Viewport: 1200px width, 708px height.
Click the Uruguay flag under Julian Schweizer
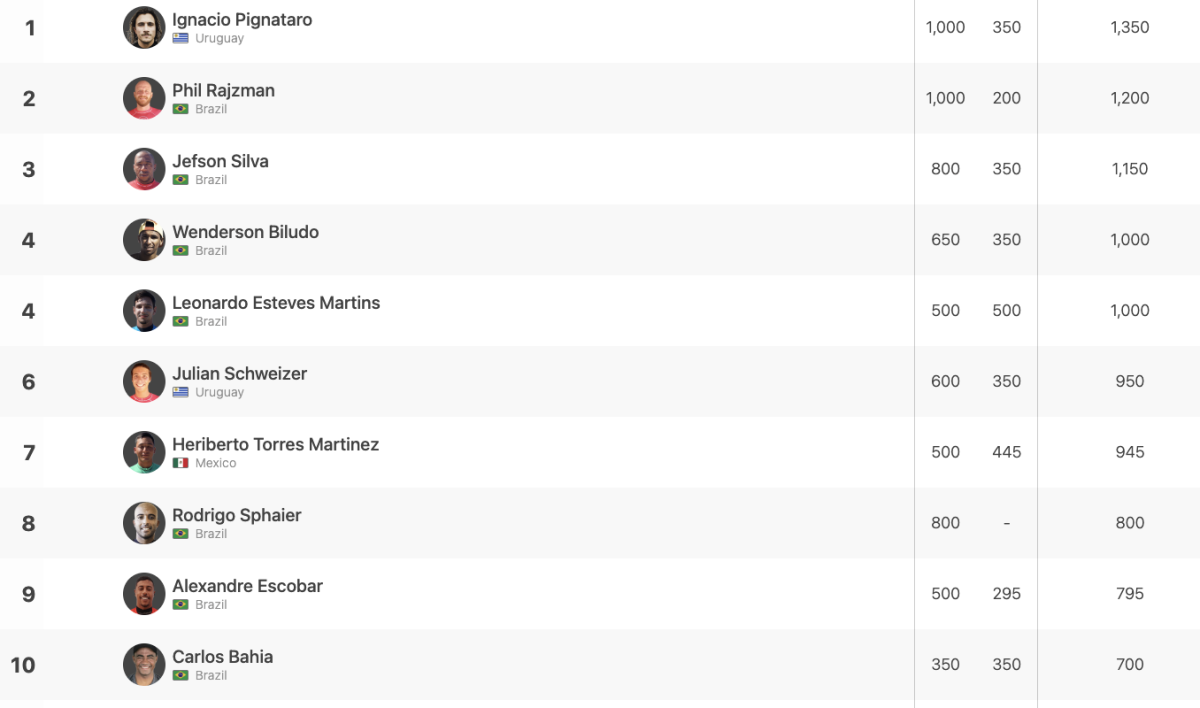181,392
